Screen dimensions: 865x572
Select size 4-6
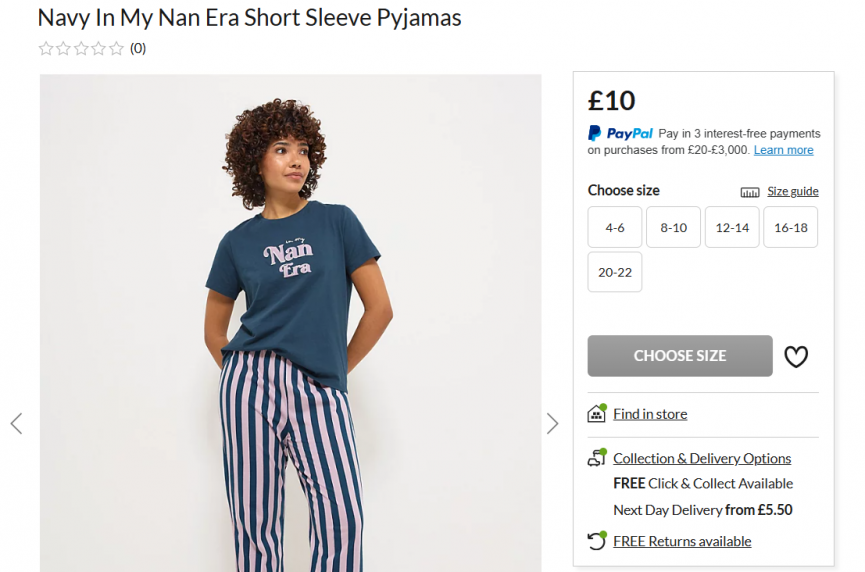615,227
